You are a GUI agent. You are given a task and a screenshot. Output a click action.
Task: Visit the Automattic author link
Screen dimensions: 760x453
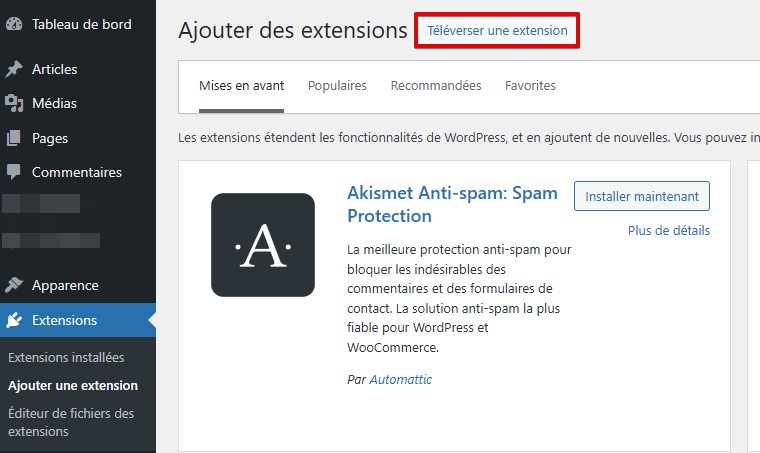click(x=401, y=380)
